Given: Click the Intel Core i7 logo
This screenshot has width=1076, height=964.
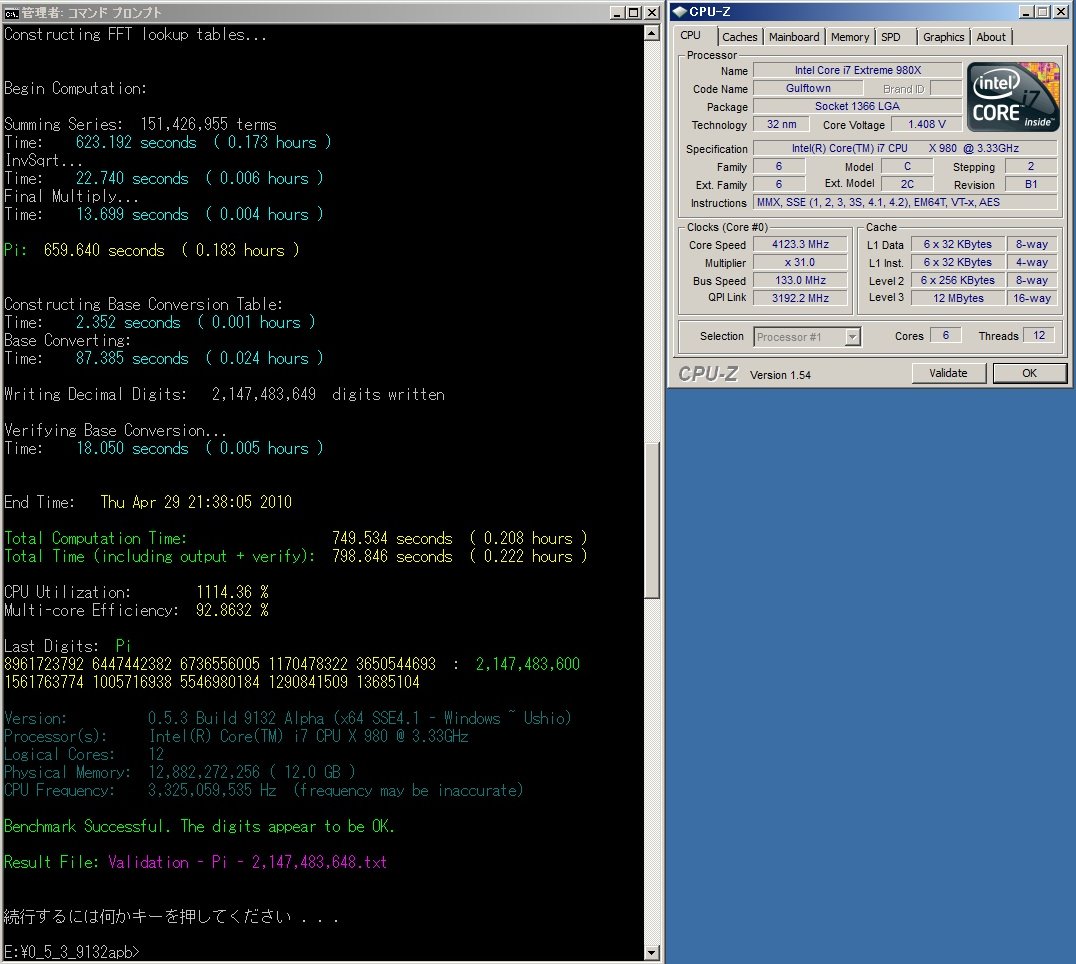Looking at the screenshot, I should [1012, 97].
